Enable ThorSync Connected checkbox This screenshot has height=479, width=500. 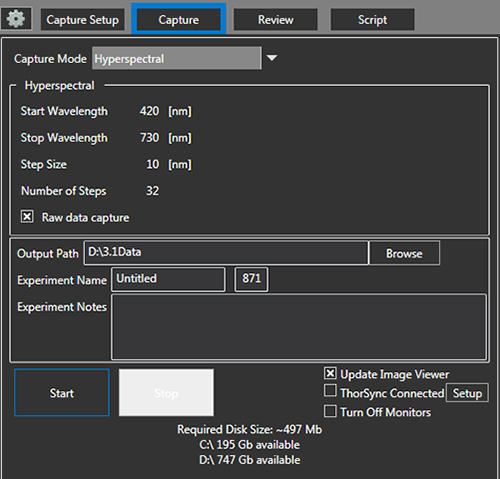330,391
